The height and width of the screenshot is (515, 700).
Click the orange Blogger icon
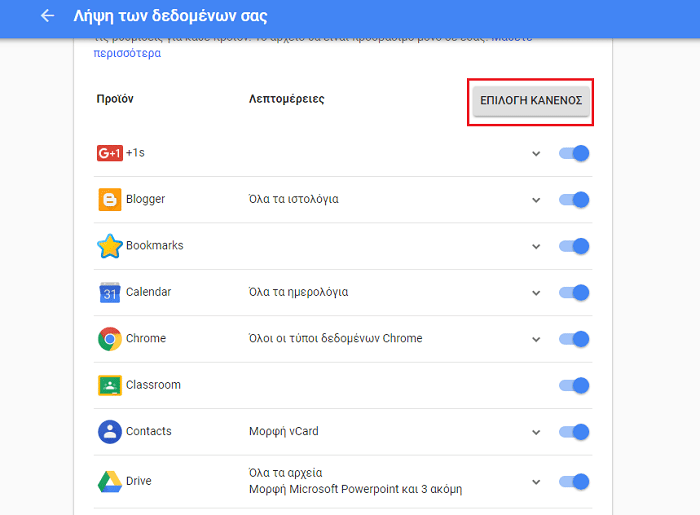(x=109, y=199)
